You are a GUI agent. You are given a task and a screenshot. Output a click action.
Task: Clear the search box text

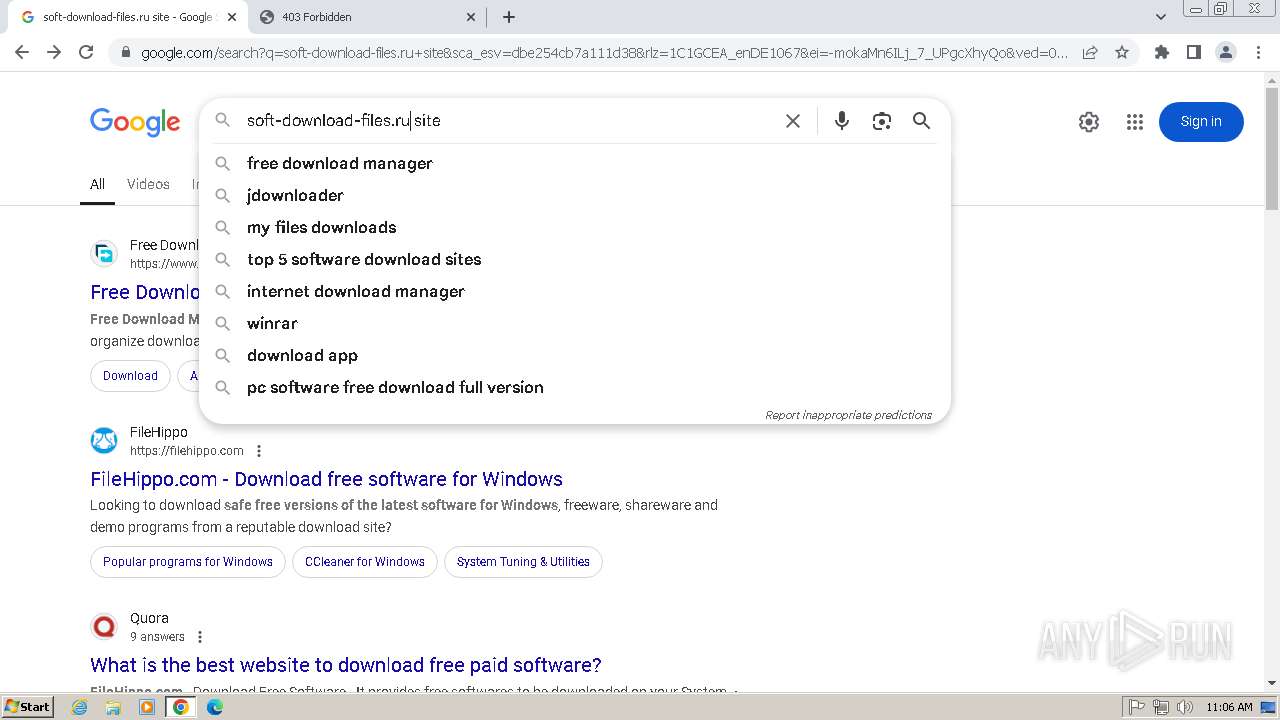pyautogui.click(x=793, y=121)
